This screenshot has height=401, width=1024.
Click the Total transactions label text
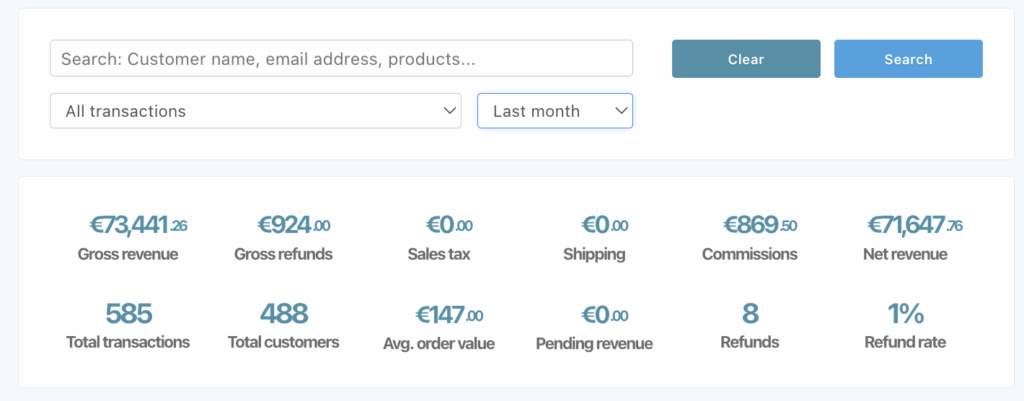point(128,342)
